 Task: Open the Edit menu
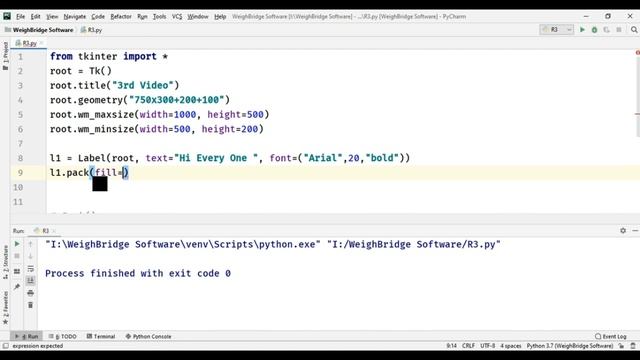(x=36, y=16)
